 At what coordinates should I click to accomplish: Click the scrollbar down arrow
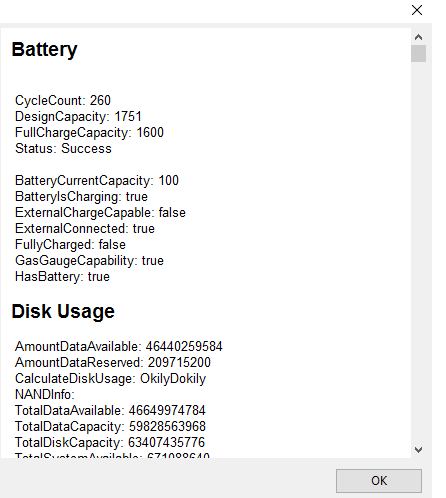[418, 450]
